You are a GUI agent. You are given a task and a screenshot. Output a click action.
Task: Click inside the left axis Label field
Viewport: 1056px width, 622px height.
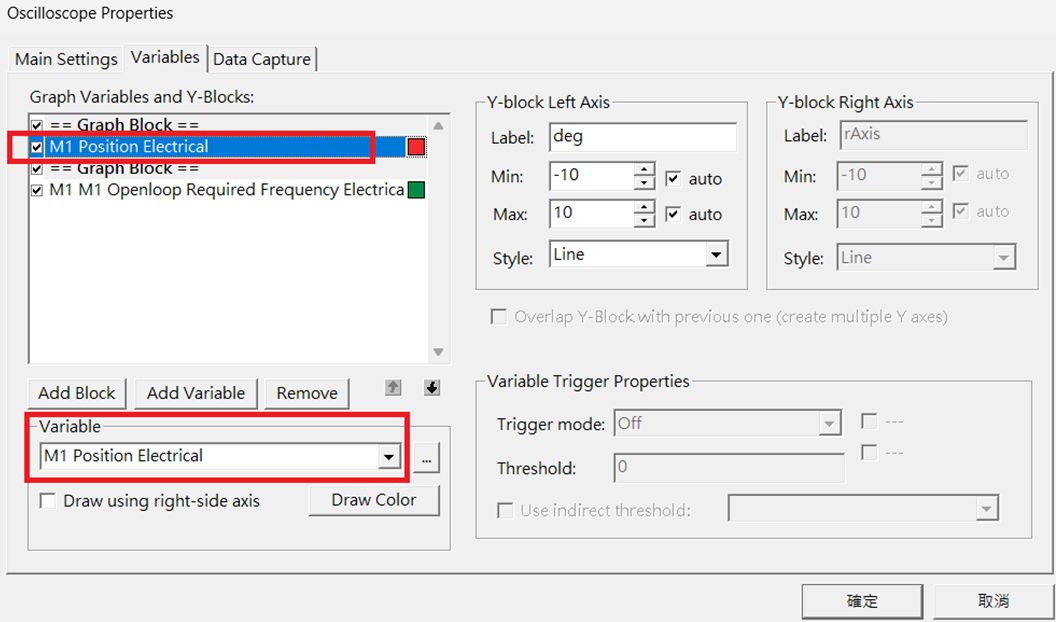[x=642, y=137]
